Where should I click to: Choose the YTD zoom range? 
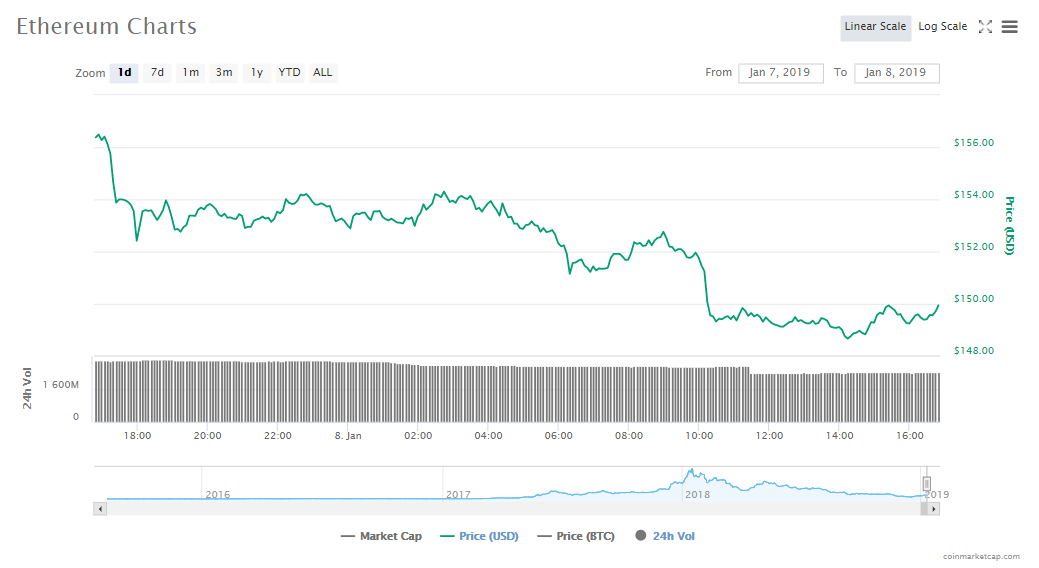coord(289,72)
